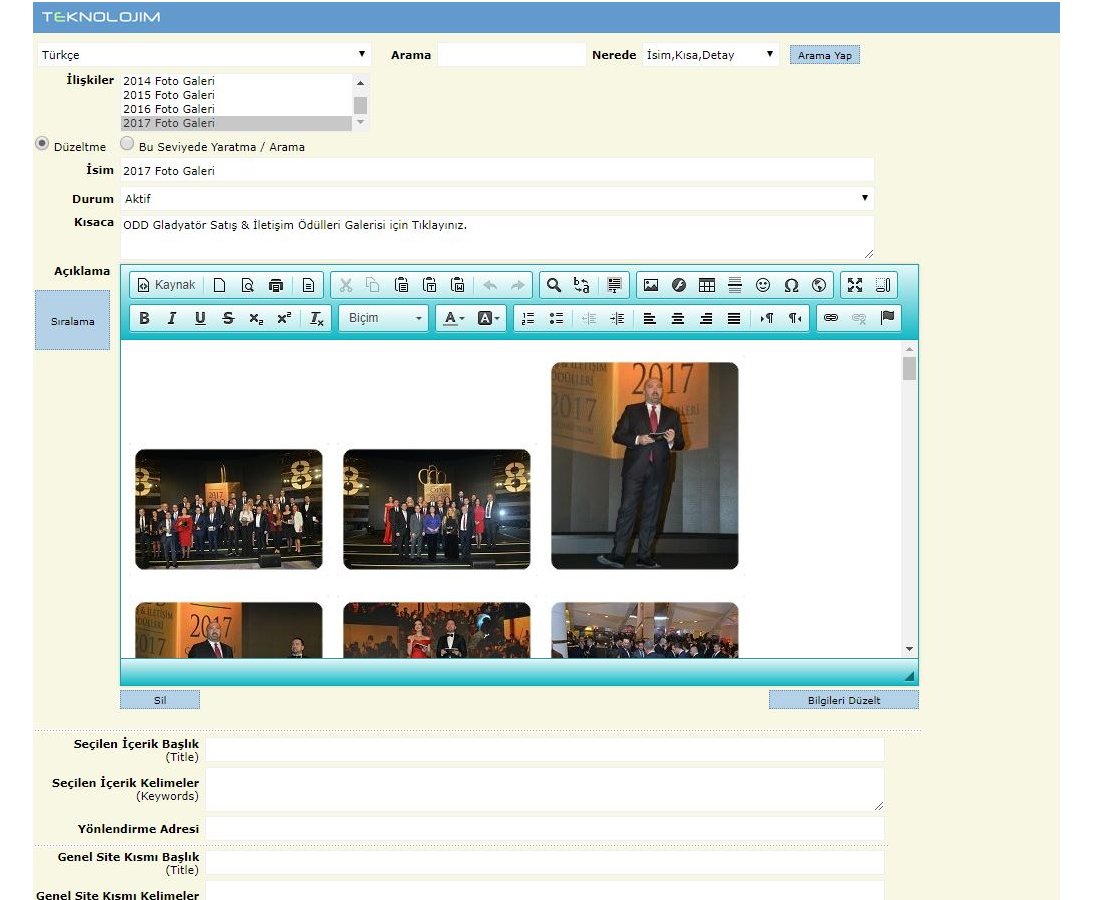Click the Kaynak source button in editor

[166, 285]
